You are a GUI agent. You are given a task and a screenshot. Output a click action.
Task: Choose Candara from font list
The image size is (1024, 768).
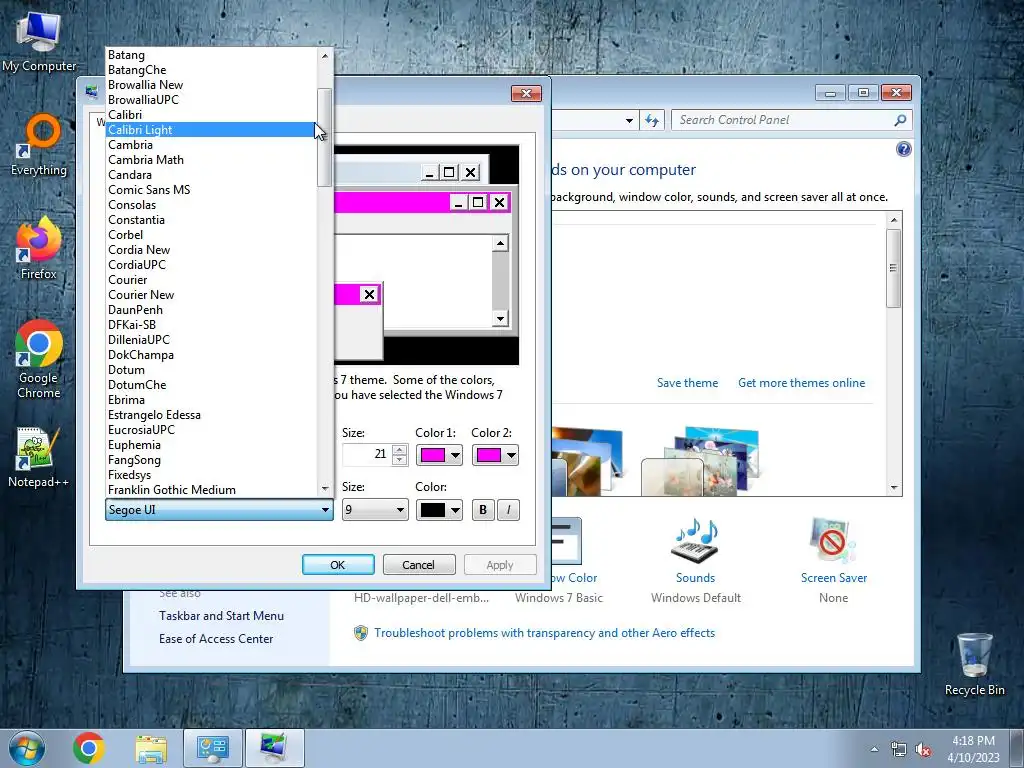pos(210,175)
